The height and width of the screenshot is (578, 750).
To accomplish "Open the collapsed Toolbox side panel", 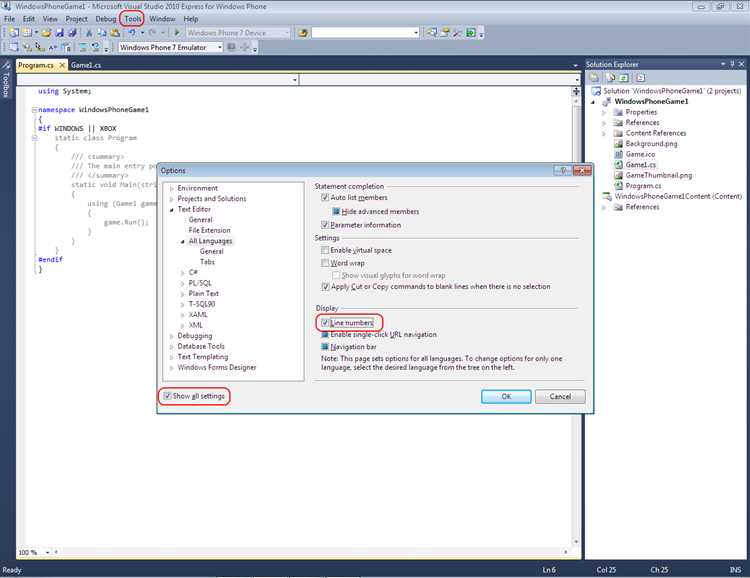I will tap(6, 80).
